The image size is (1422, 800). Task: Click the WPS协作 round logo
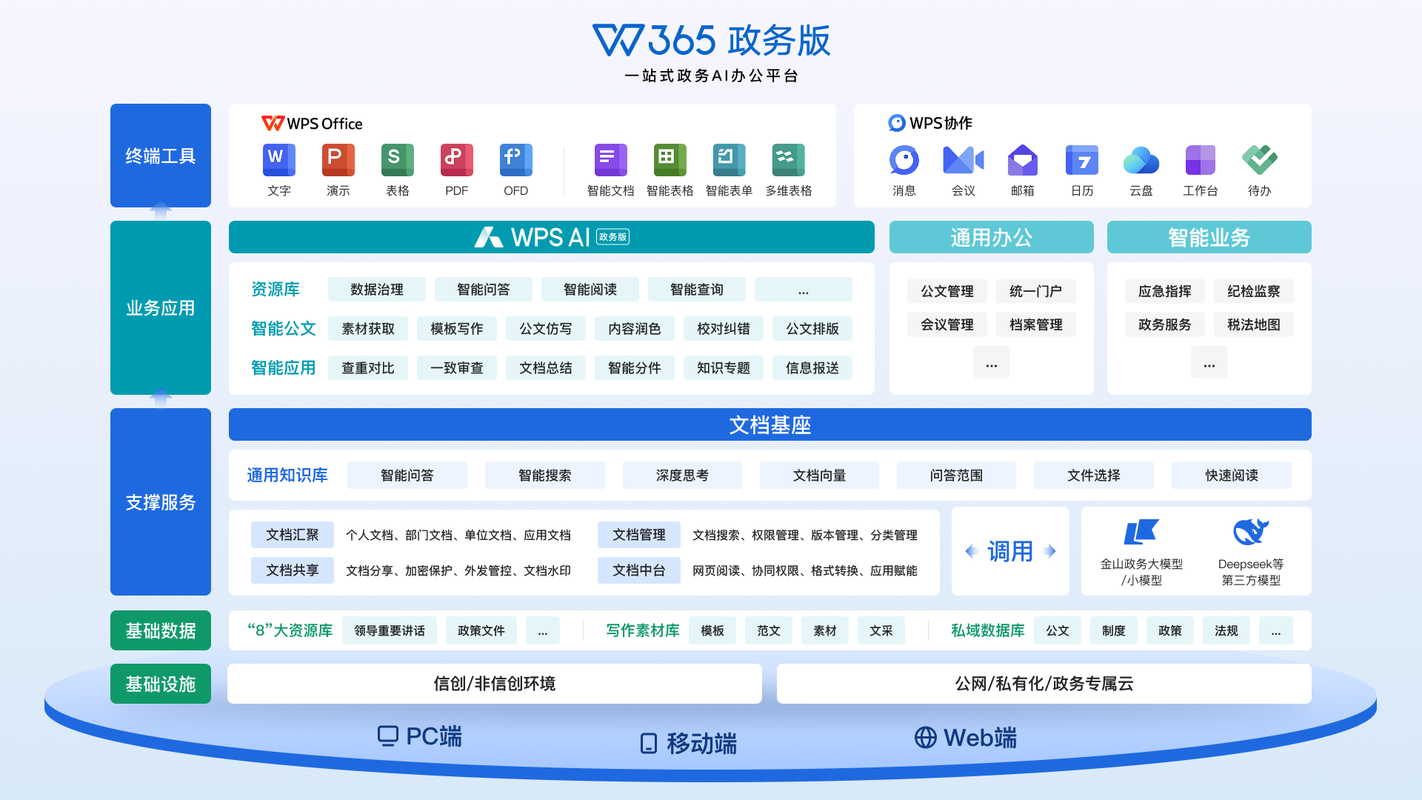[897, 123]
